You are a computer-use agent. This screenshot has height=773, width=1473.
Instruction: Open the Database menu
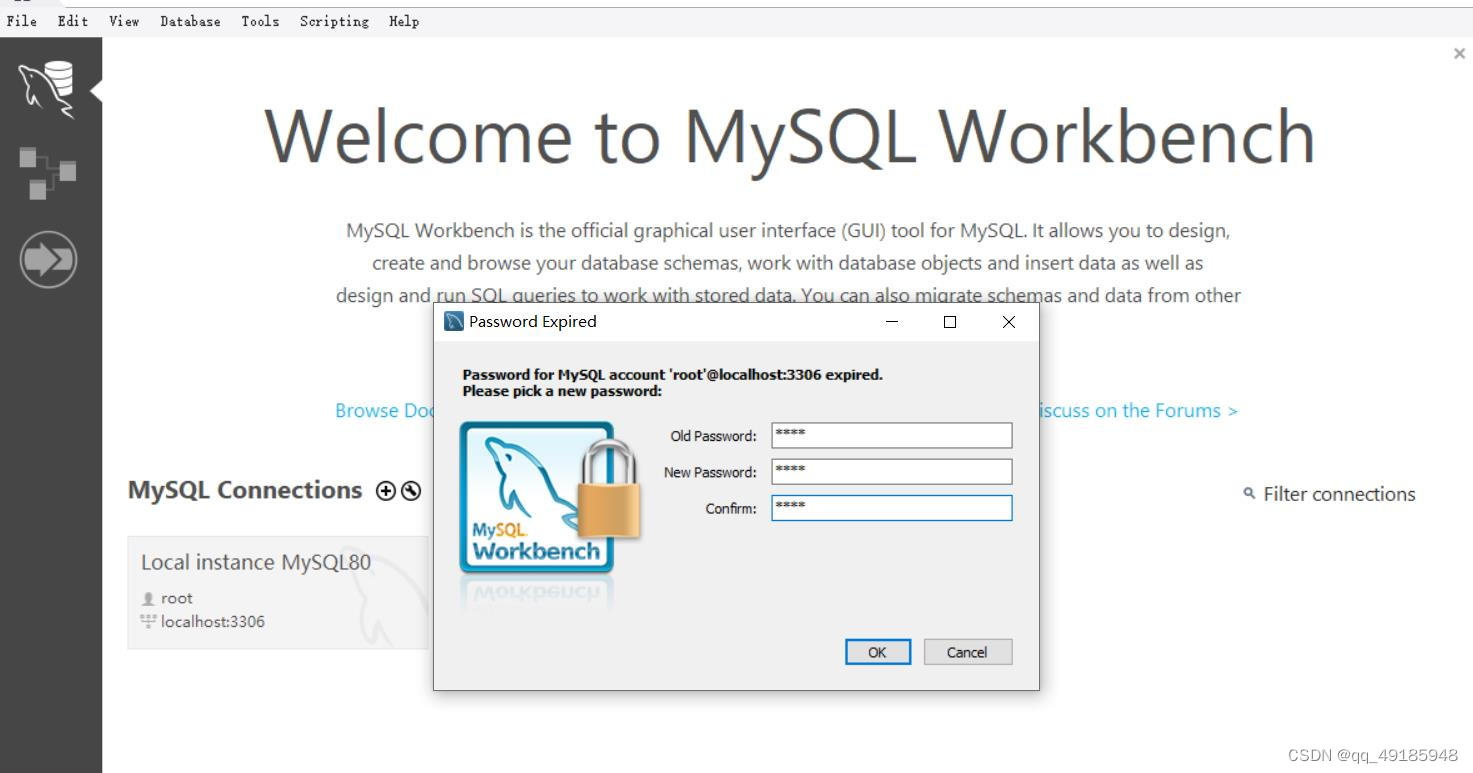click(190, 21)
